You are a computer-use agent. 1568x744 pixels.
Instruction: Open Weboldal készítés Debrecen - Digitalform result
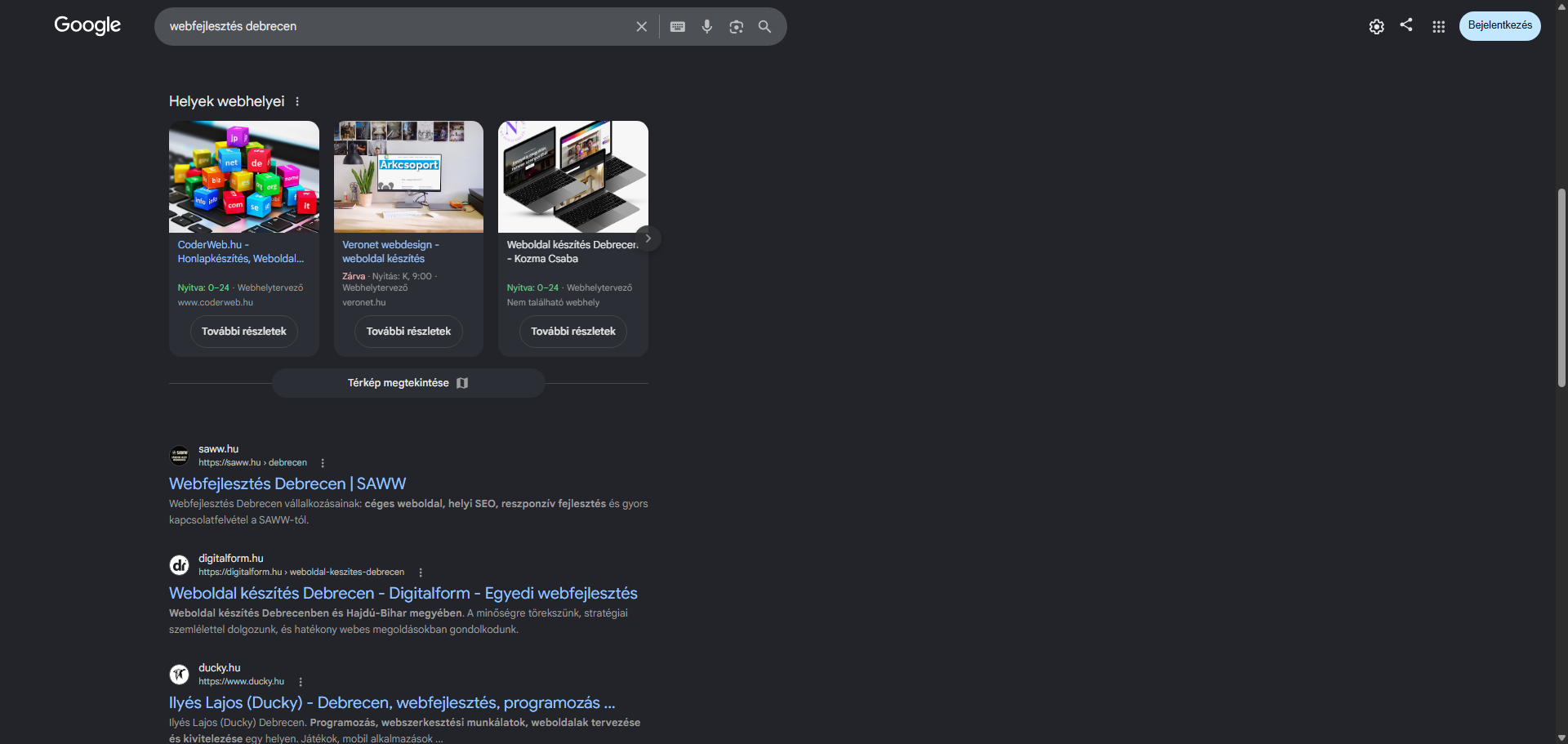(x=403, y=593)
